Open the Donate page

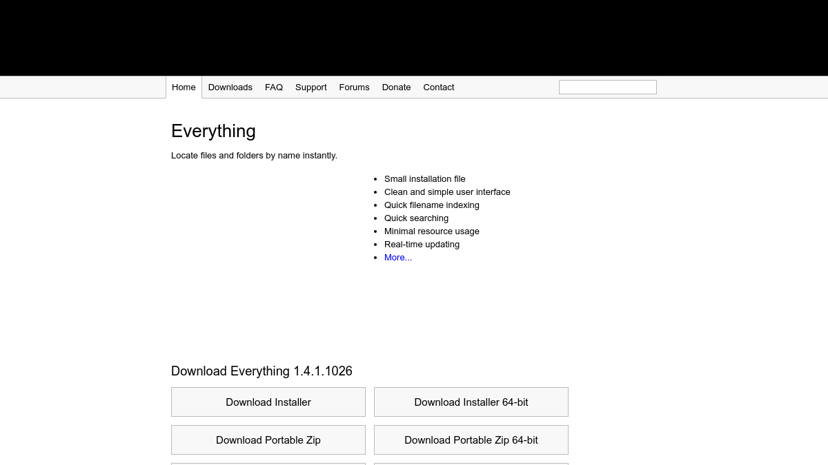click(396, 87)
